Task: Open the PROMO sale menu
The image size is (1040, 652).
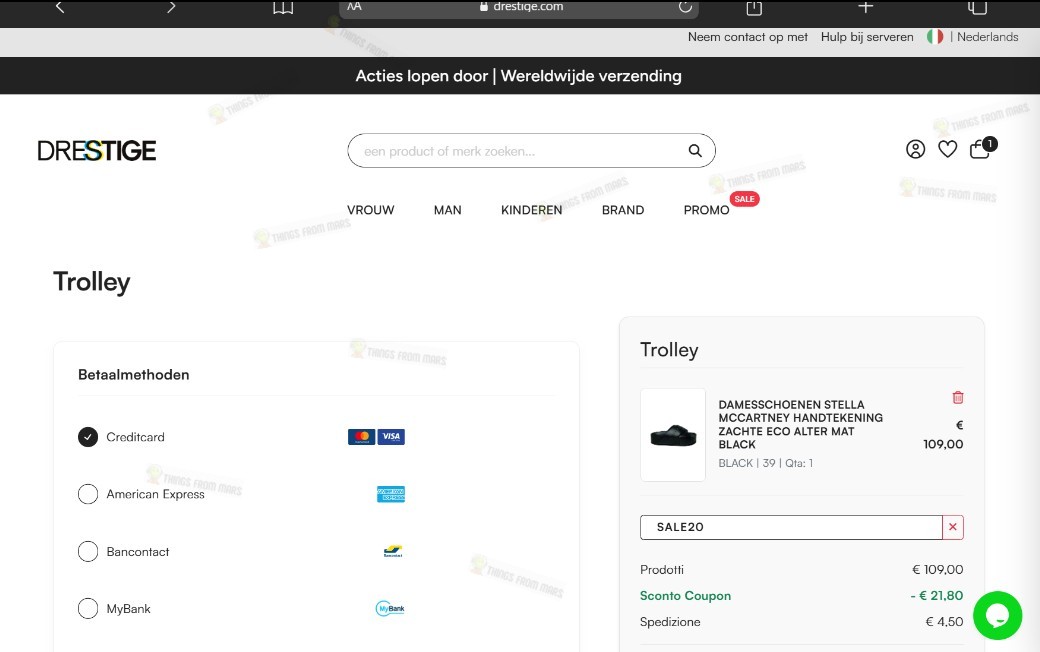Action: (x=706, y=210)
